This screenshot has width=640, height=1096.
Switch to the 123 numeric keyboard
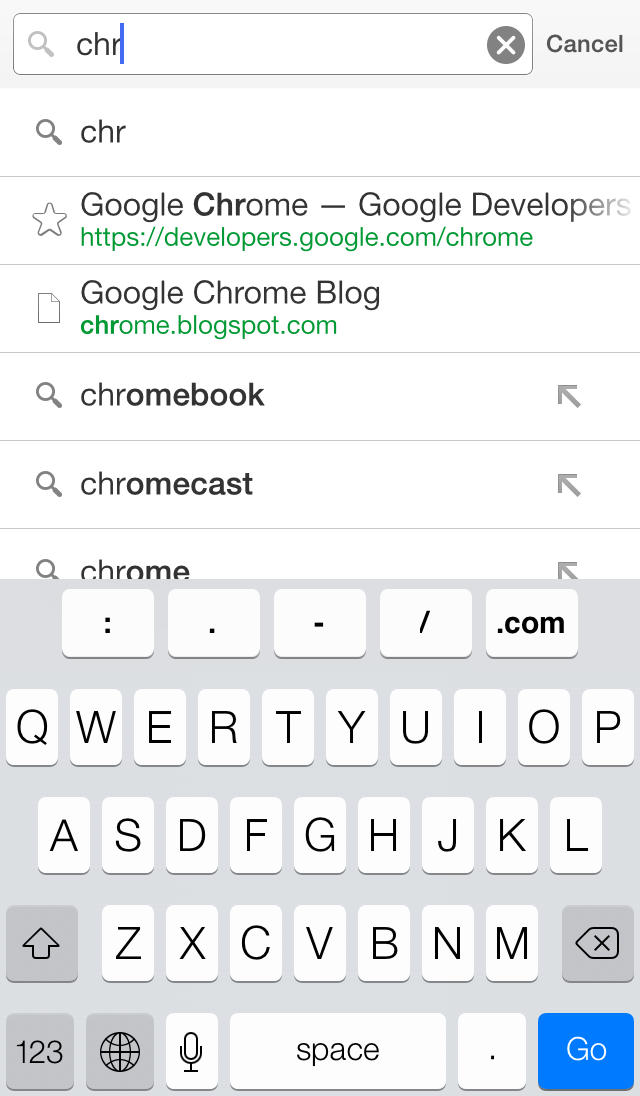click(x=41, y=1051)
